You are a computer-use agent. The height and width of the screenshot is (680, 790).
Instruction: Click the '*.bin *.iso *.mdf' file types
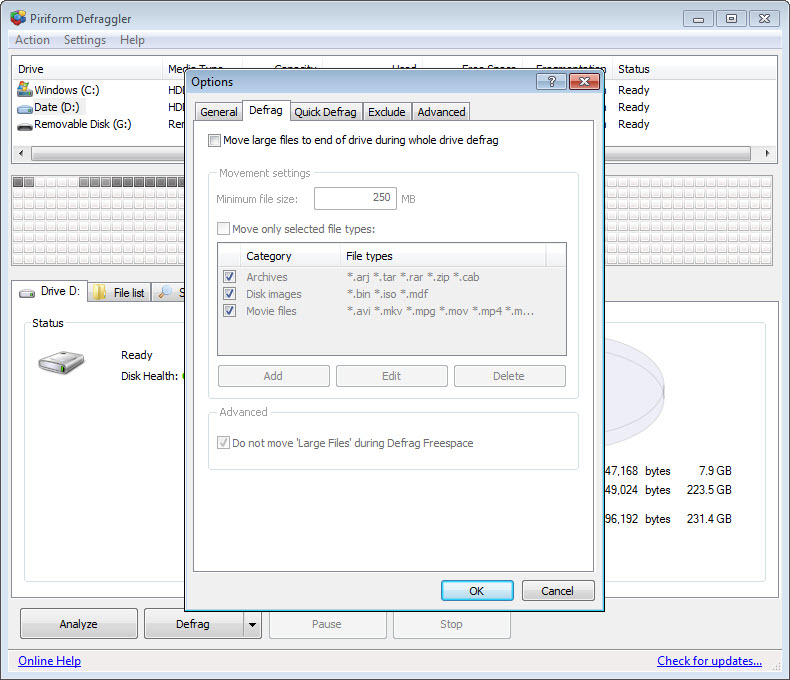click(387, 294)
